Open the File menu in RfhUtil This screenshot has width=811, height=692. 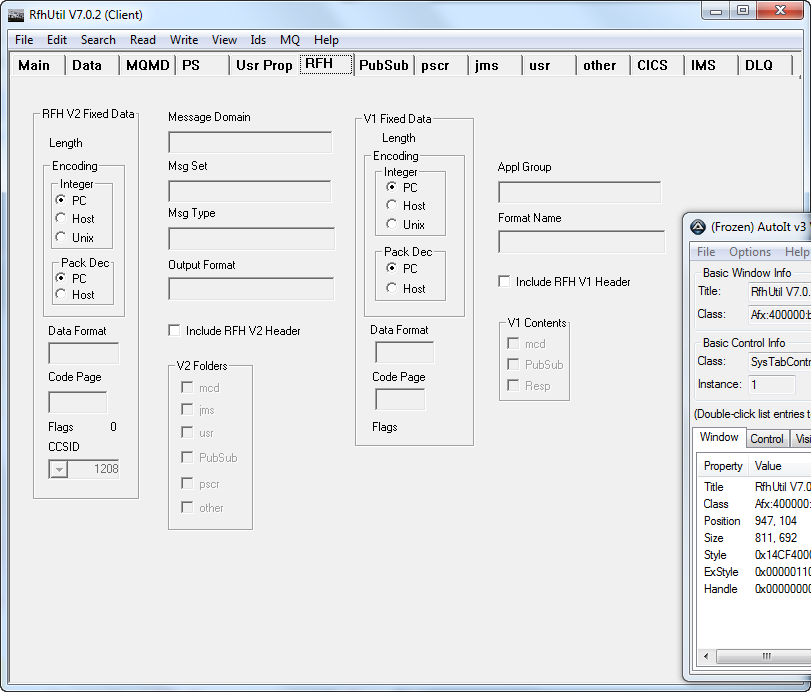point(24,40)
